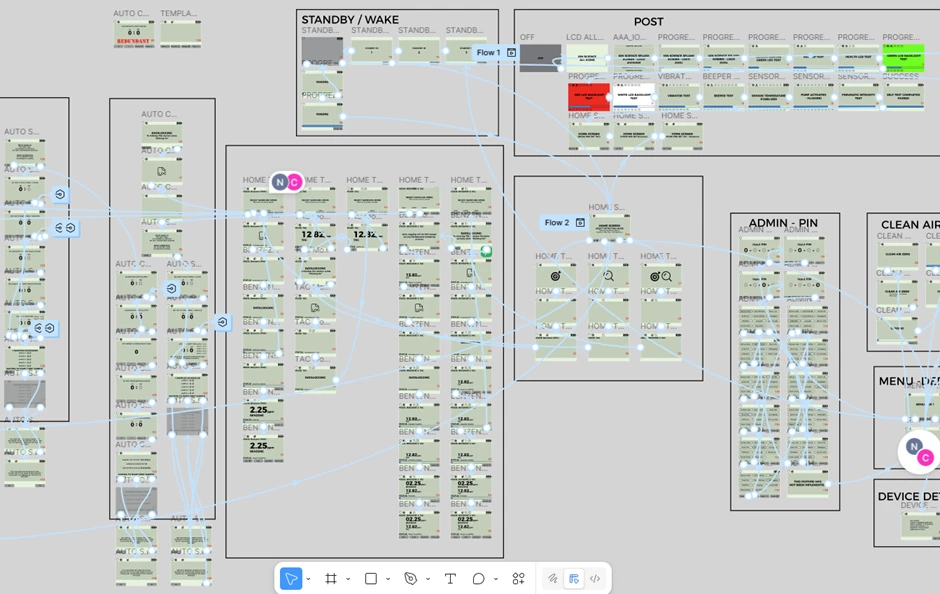The image size is (940, 594).
Task: Select the VIBRAT... test frame
Action: coord(679,97)
